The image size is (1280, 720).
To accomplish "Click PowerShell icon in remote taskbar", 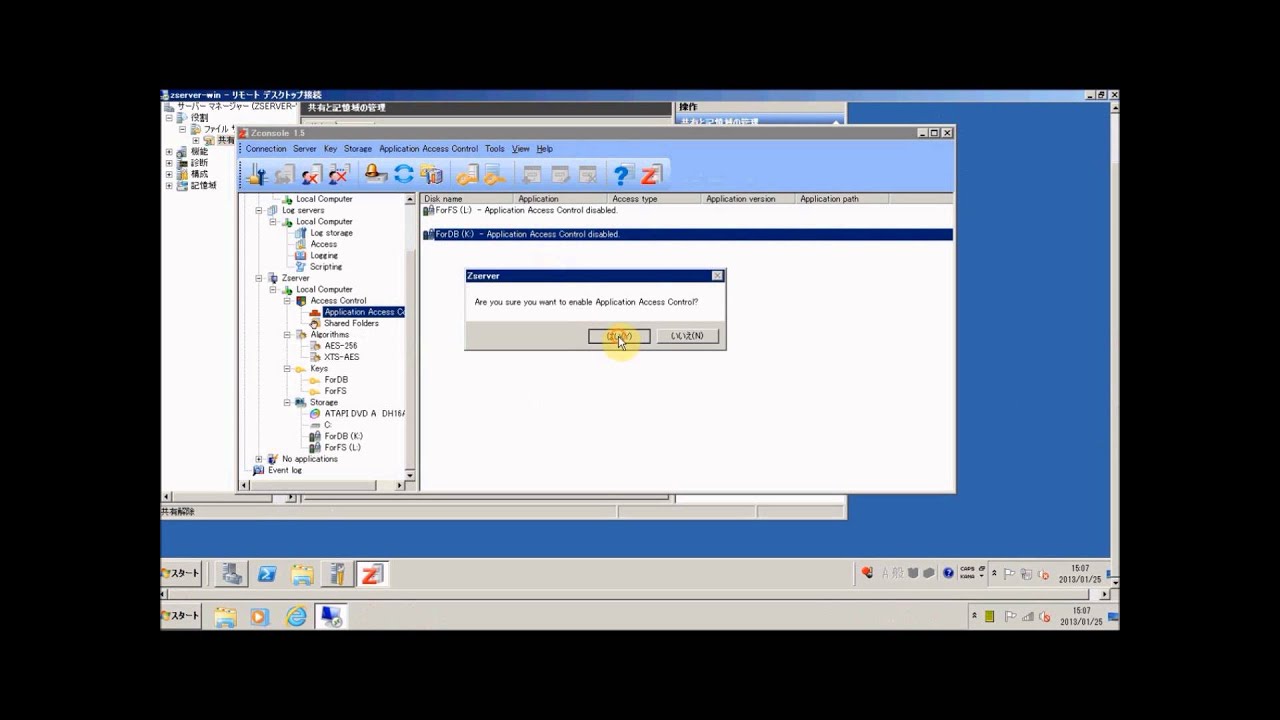I will [267, 574].
